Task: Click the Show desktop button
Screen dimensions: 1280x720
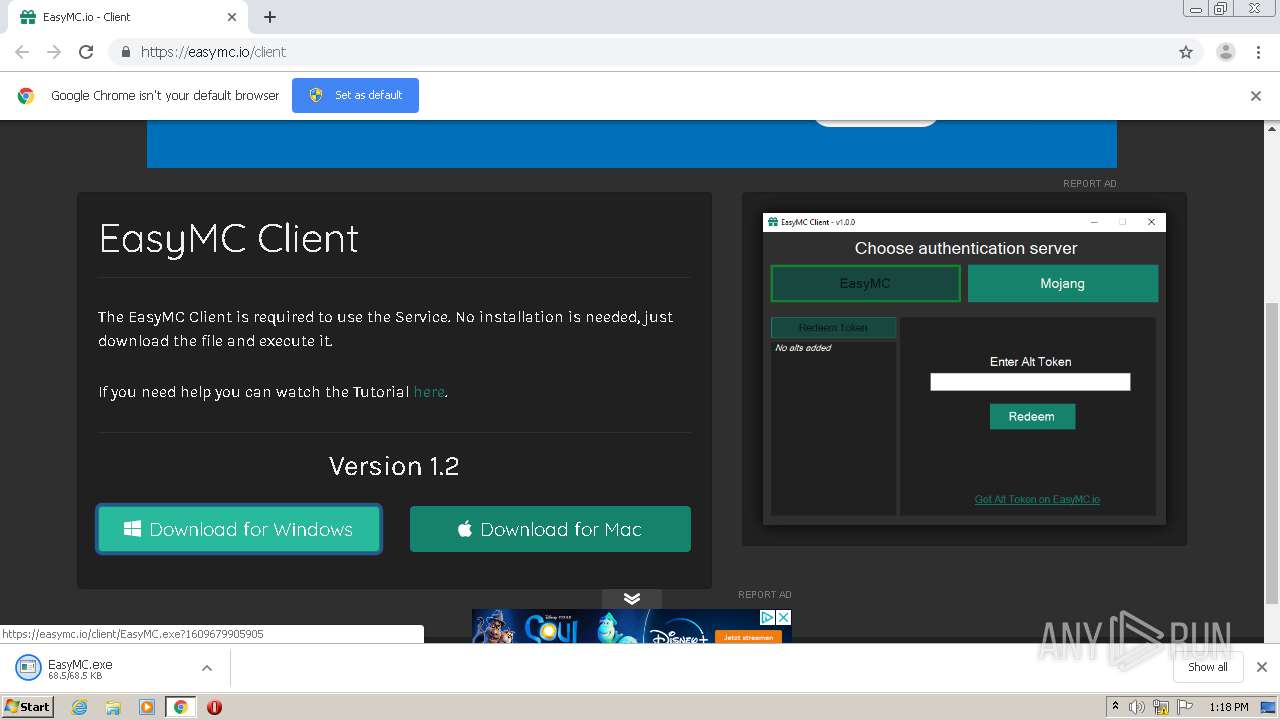Action: (1269, 707)
